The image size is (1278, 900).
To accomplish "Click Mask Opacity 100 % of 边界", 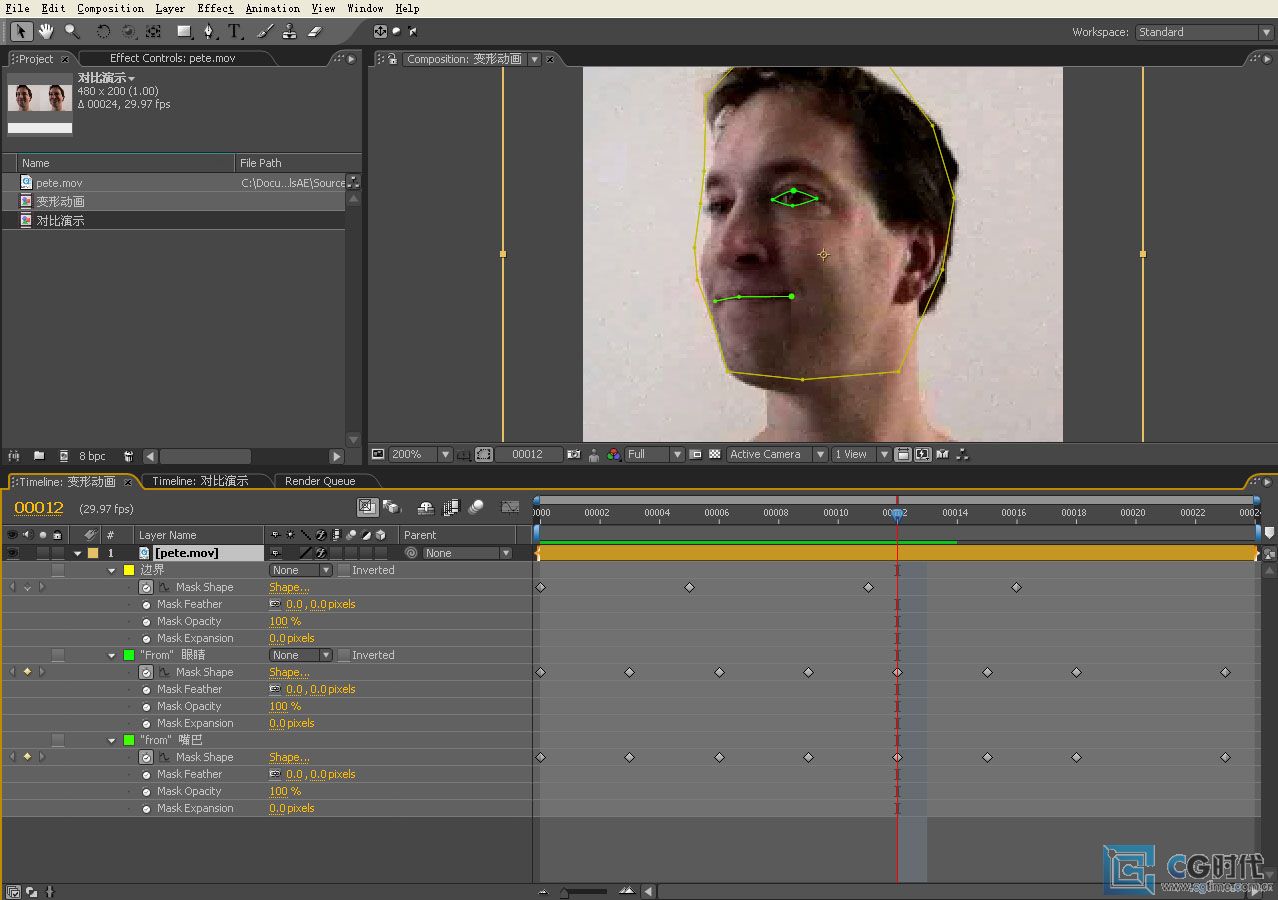I will (285, 621).
